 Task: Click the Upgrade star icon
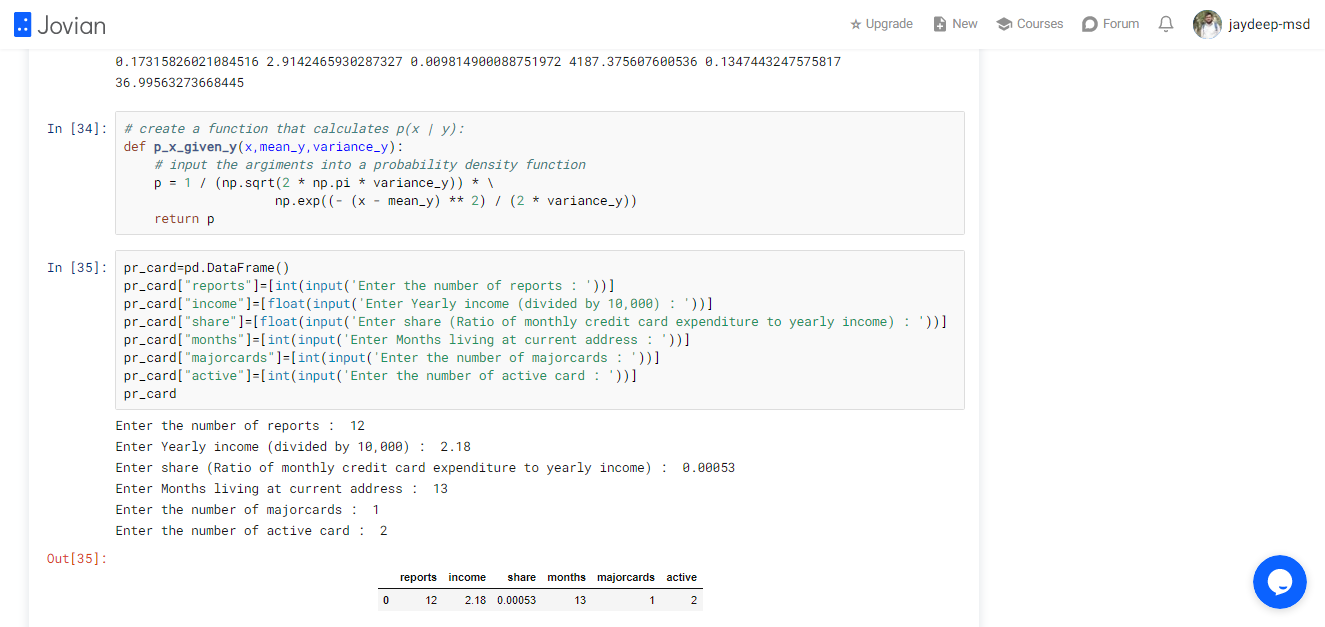tap(855, 24)
